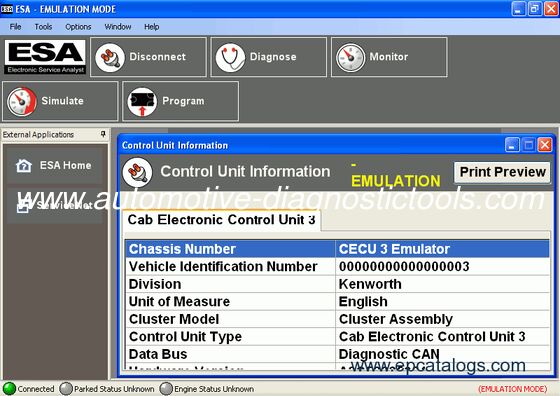Click the Disconnect plug icon
This screenshot has width=560, height=396.
[x=110, y=57]
